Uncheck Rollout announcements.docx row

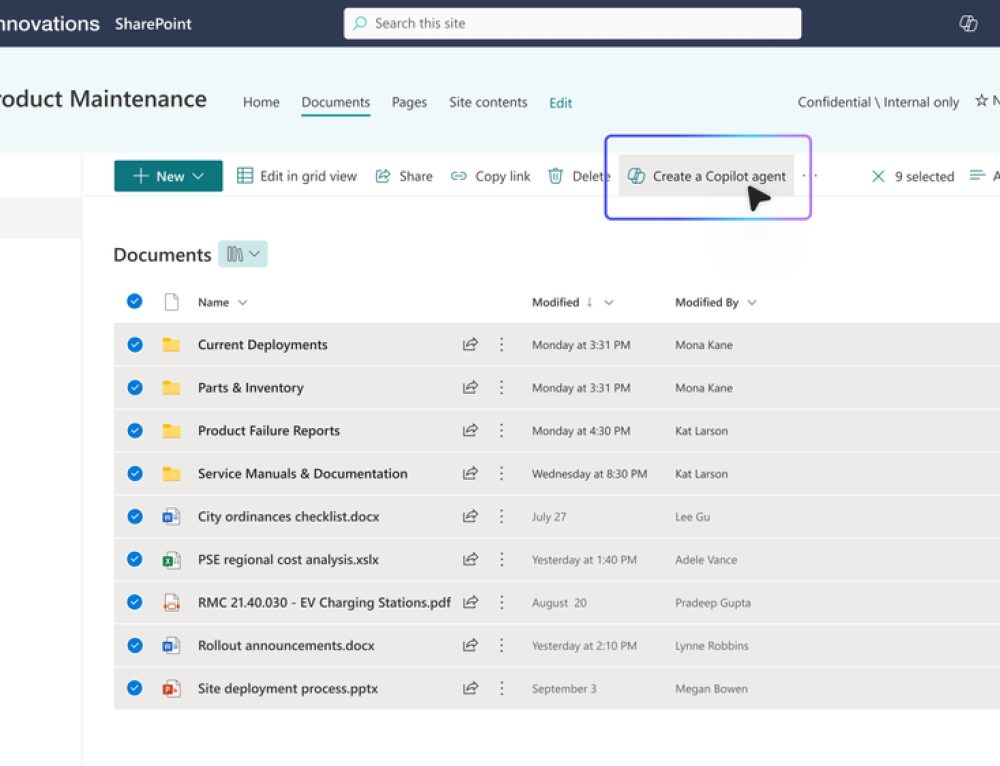coord(134,645)
